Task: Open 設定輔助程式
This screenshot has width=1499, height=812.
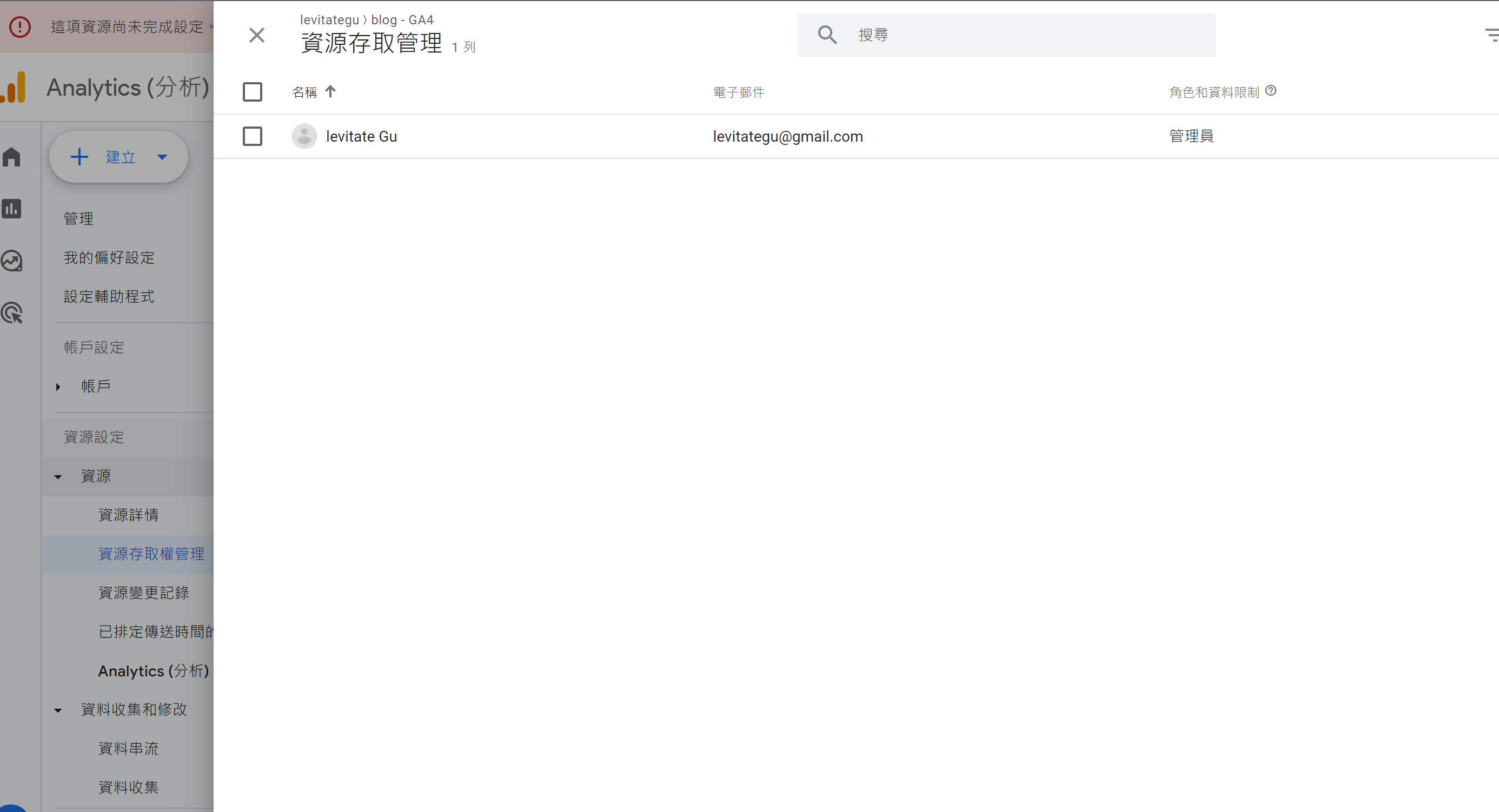Action: coord(109,297)
